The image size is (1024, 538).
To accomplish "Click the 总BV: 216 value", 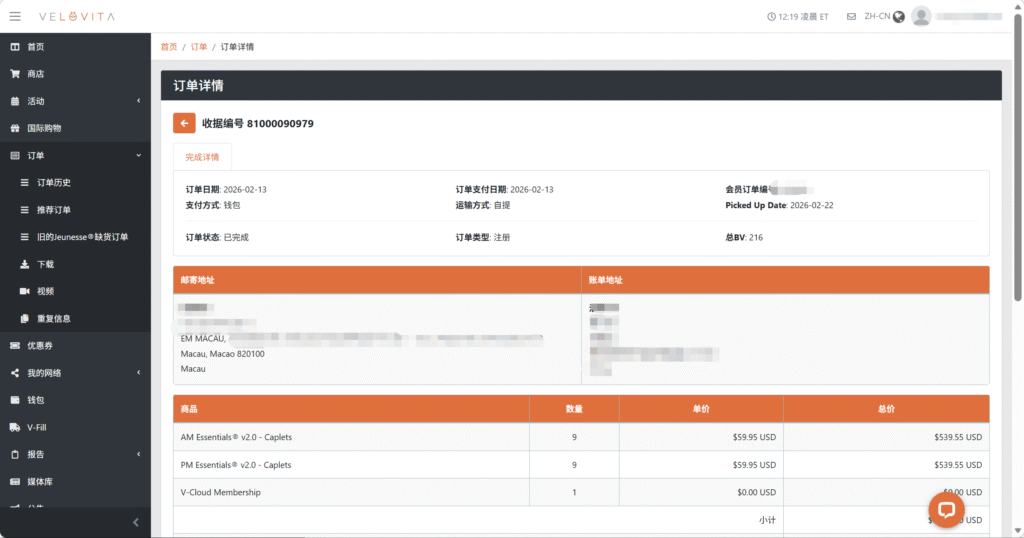I will 744,238.
